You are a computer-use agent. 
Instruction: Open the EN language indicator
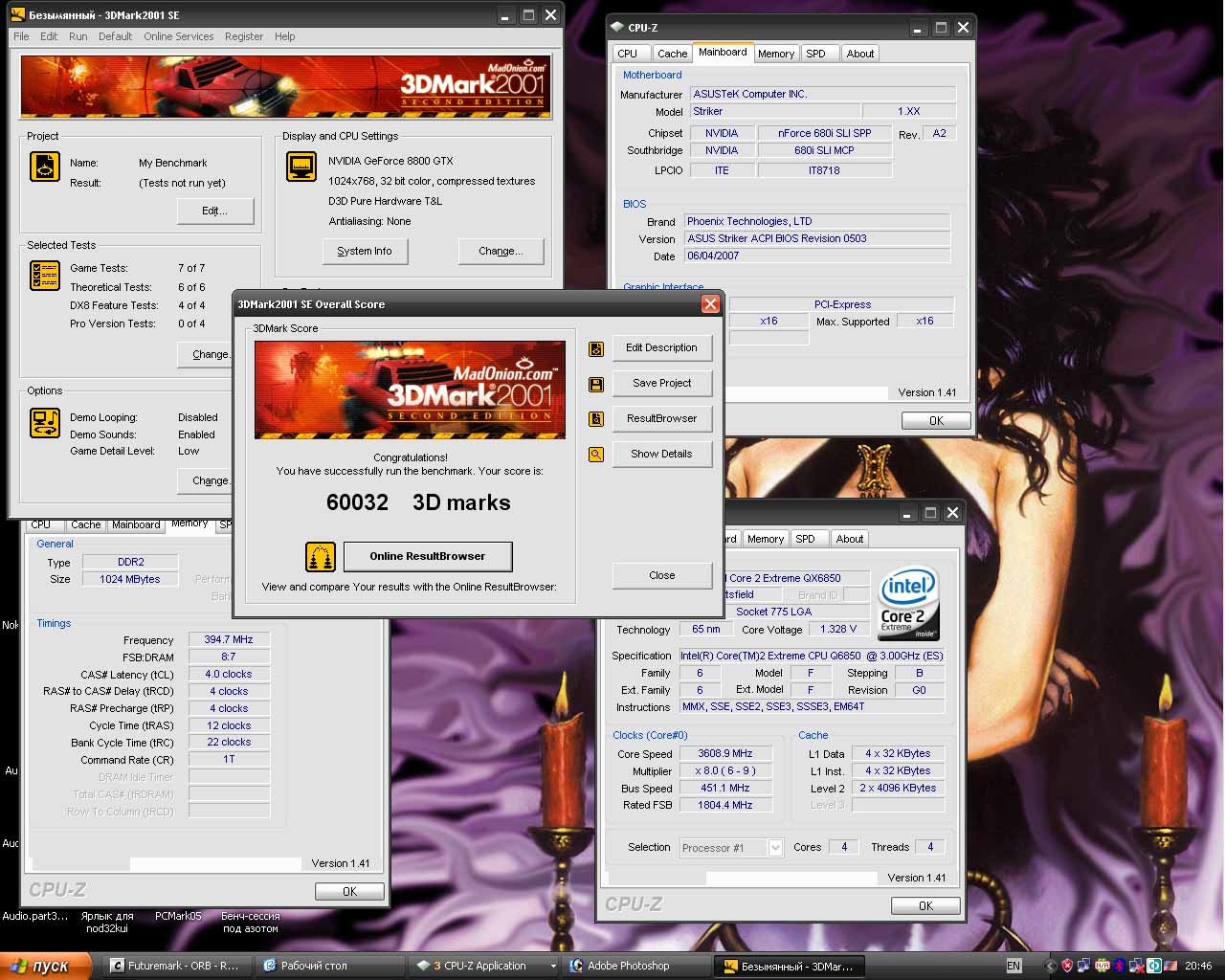click(x=1014, y=966)
